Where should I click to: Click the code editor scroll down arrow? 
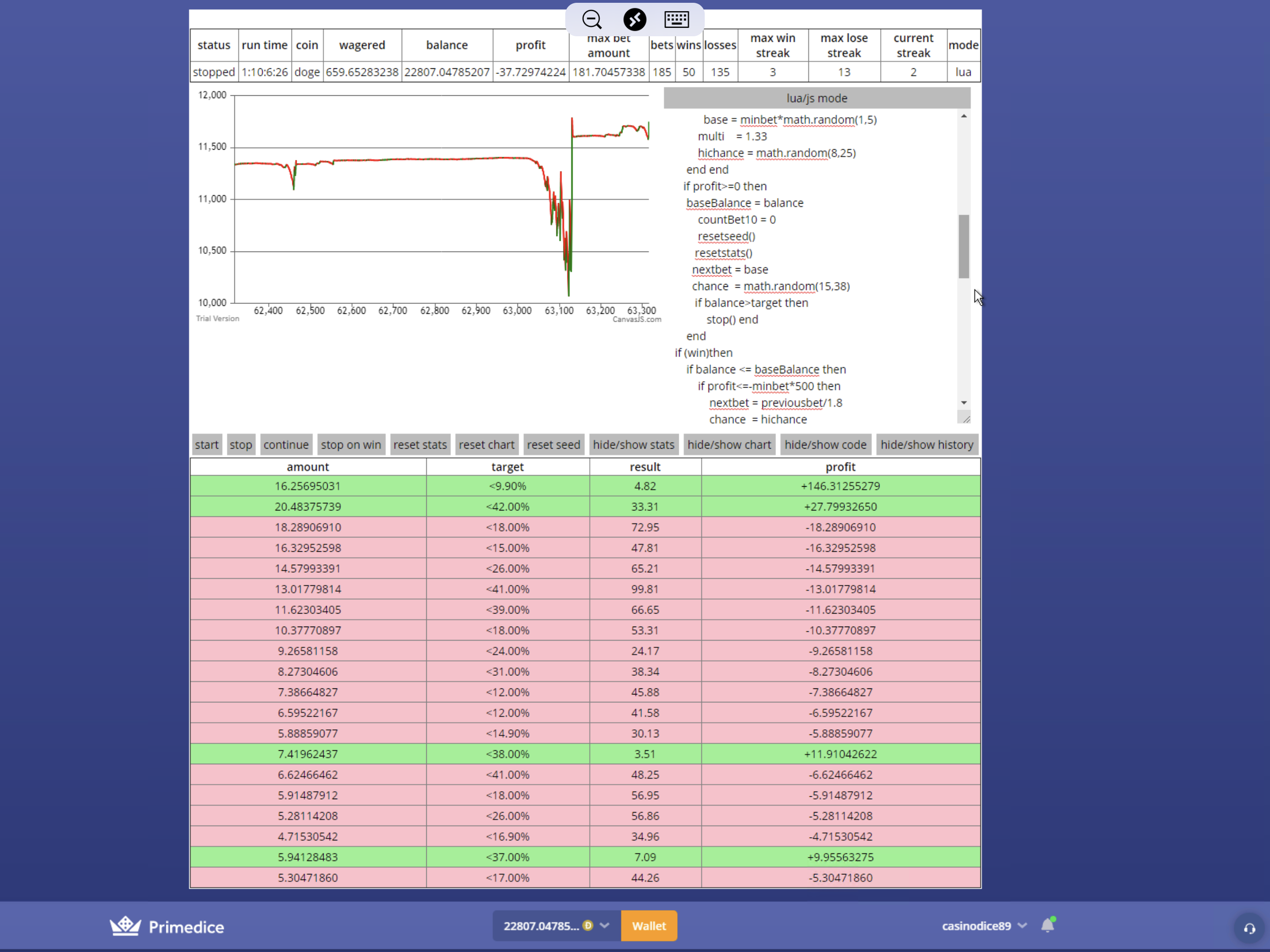tap(964, 403)
